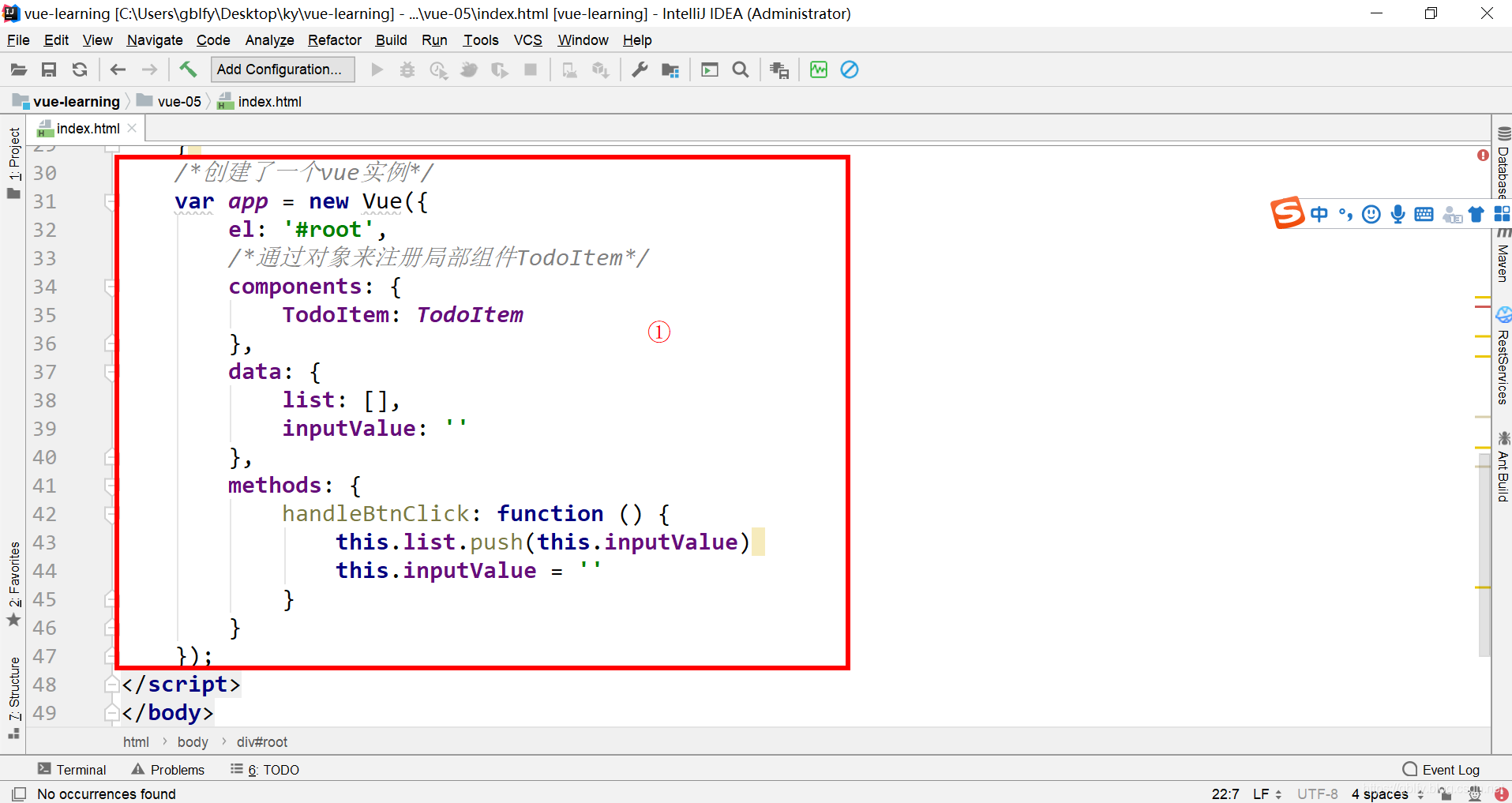The width and height of the screenshot is (1512, 803).
Task: Open the Event Log
Action: (1441, 770)
